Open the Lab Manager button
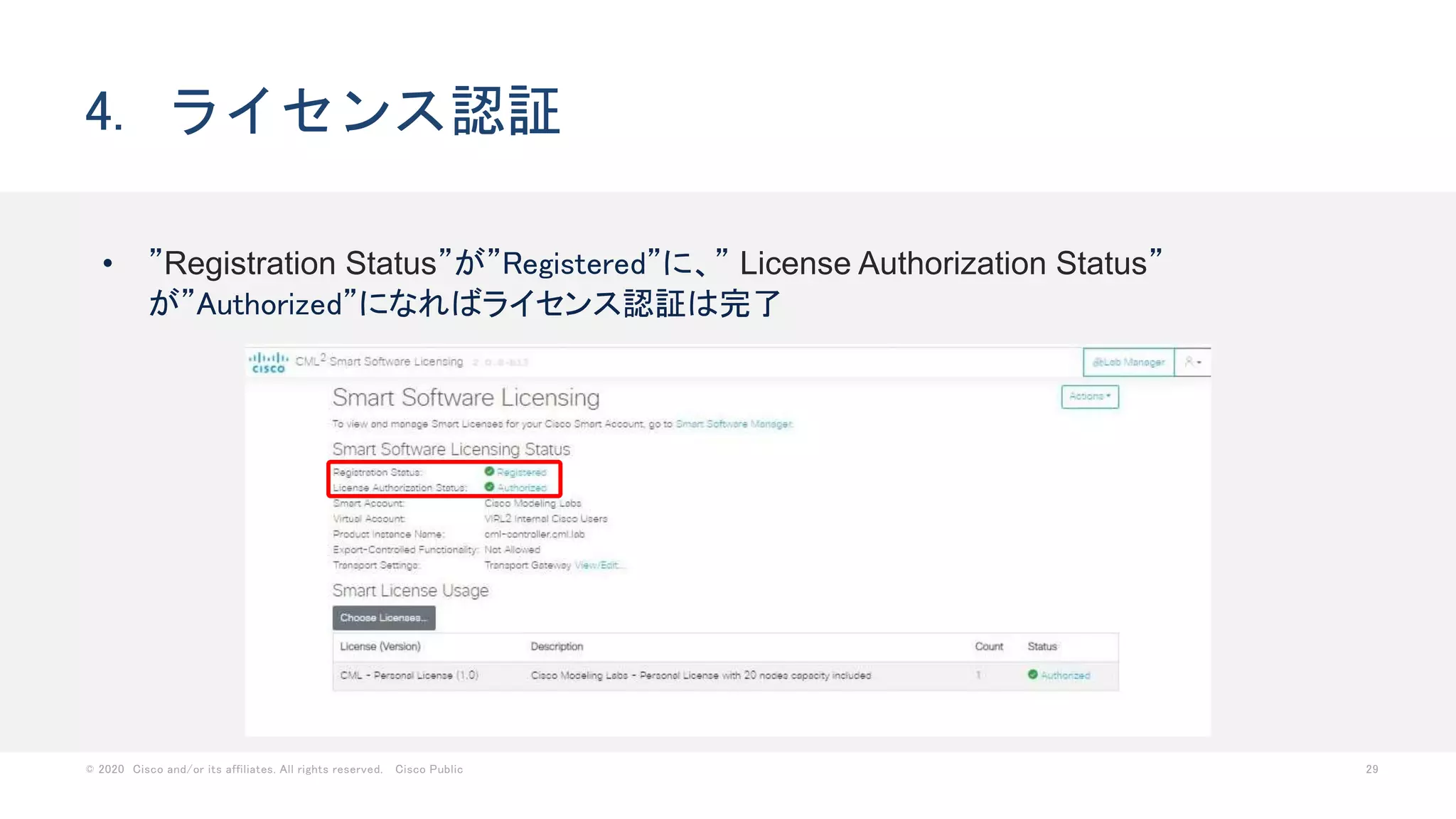The width and height of the screenshot is (1456, 819). coord(1128,362)
